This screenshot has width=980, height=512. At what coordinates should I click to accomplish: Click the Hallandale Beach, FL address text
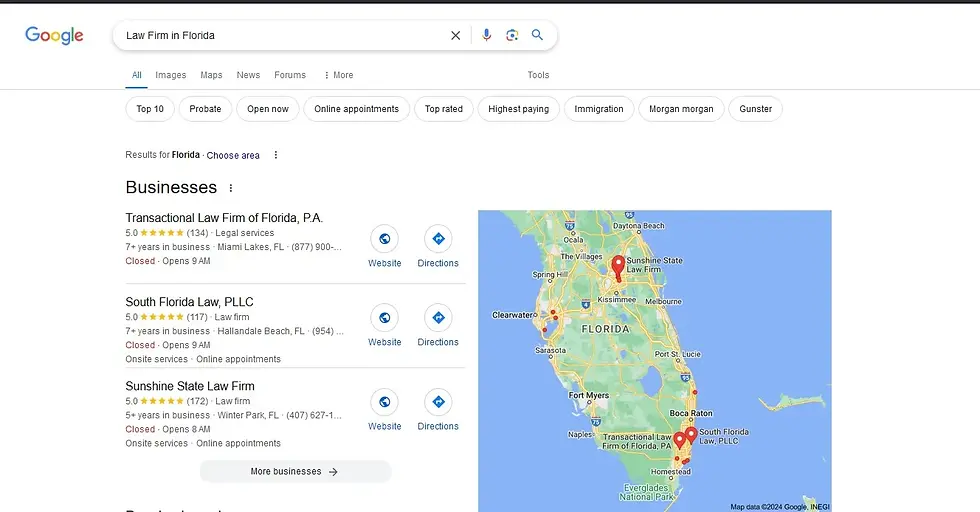[261, 331]
